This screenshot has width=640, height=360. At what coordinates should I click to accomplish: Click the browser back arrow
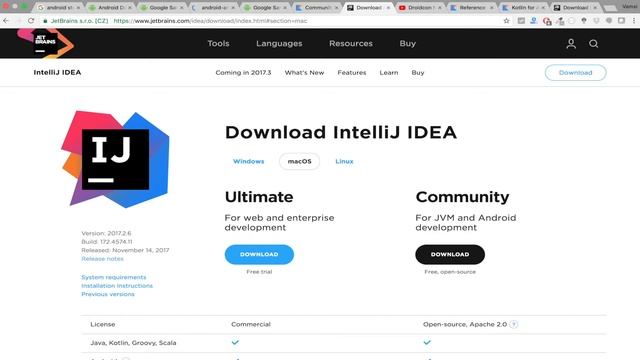pyautogui.click(x=6, y=20)
